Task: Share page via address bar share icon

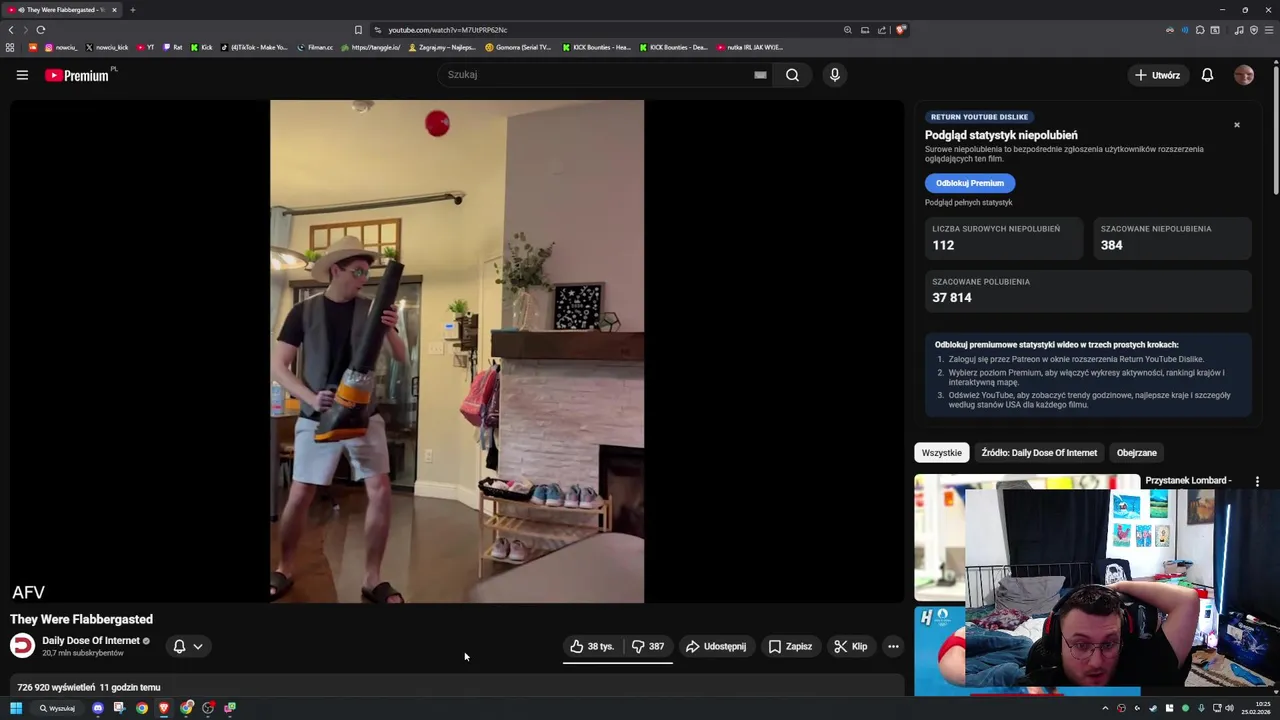Action: (882, 30)
